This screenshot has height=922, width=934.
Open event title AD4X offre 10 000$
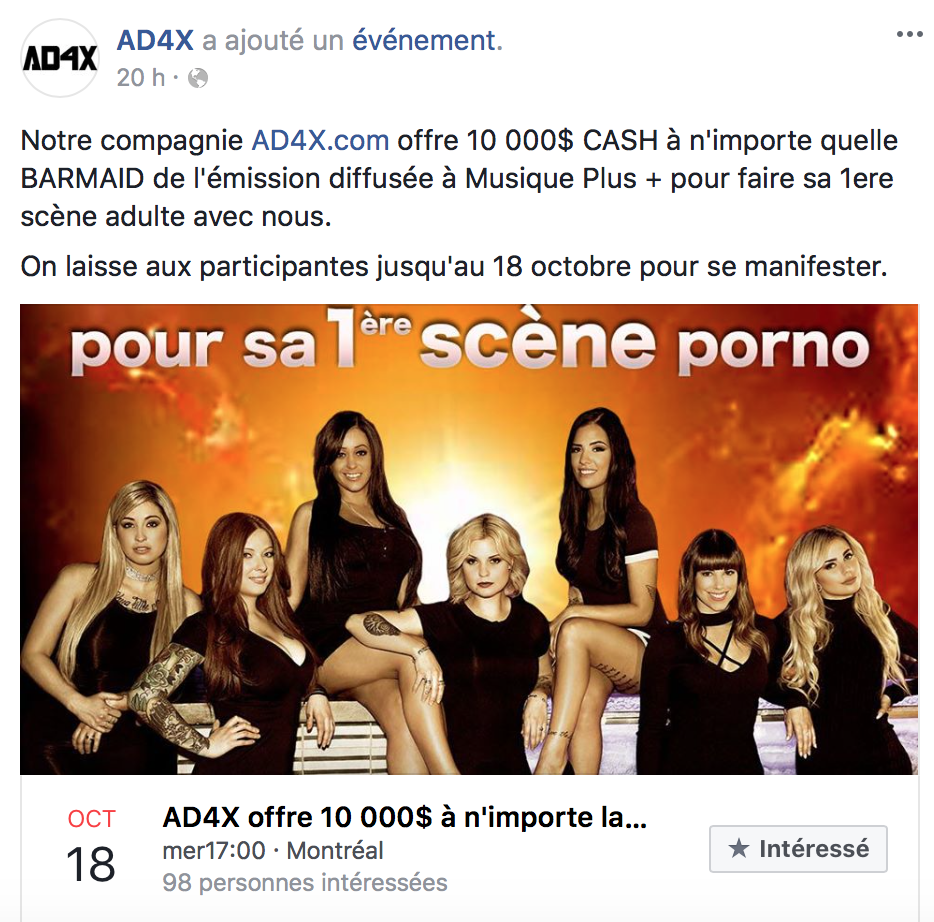click(404, 817)
